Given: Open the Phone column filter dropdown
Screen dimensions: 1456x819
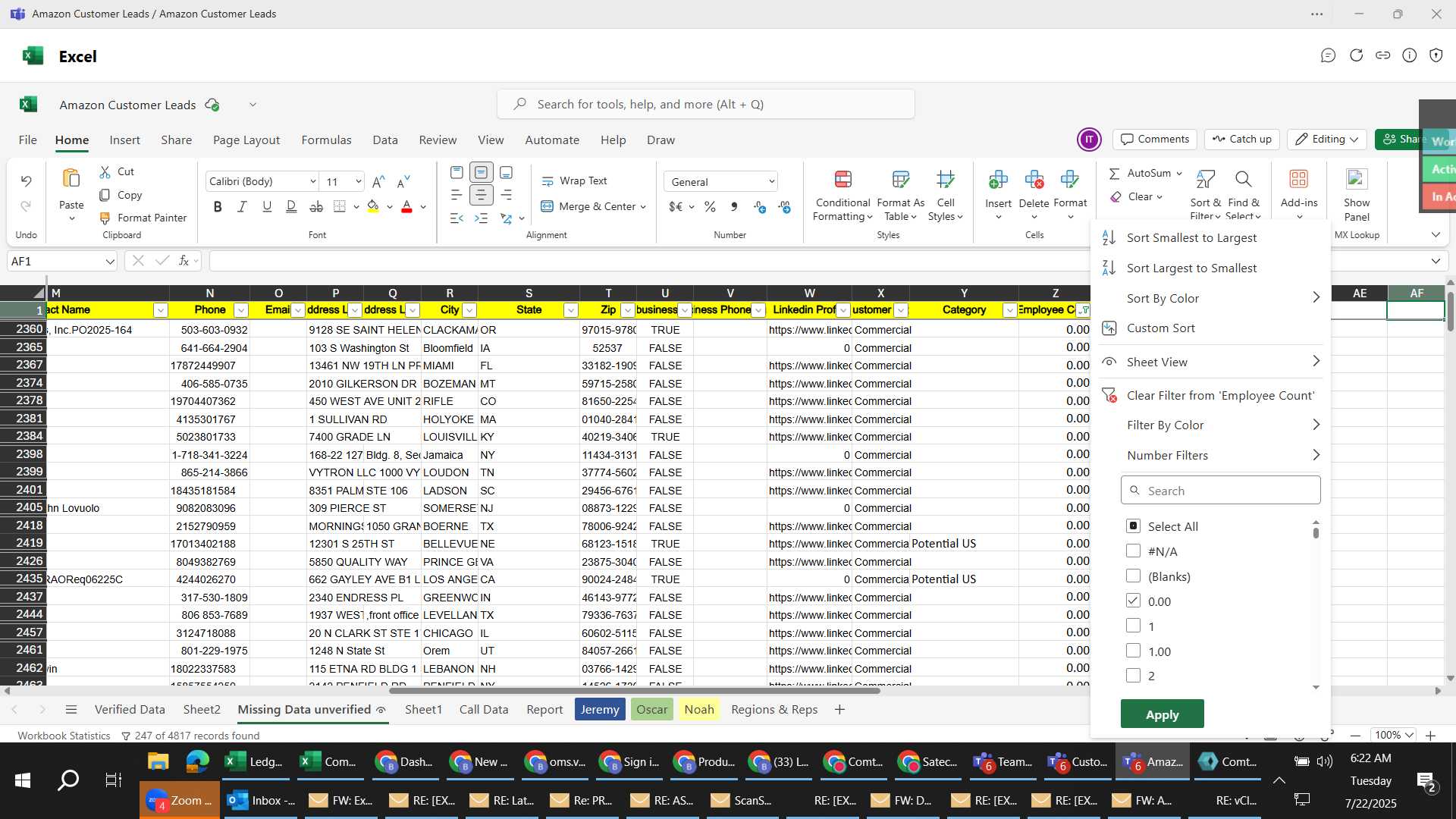Looking at the screenshot, I should click(241, 310).
